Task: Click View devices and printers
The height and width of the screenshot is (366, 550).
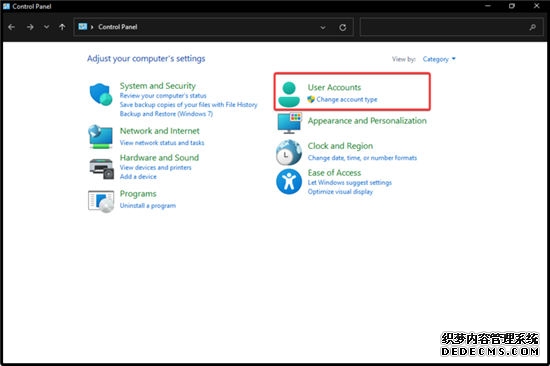Action: [155, 168]
